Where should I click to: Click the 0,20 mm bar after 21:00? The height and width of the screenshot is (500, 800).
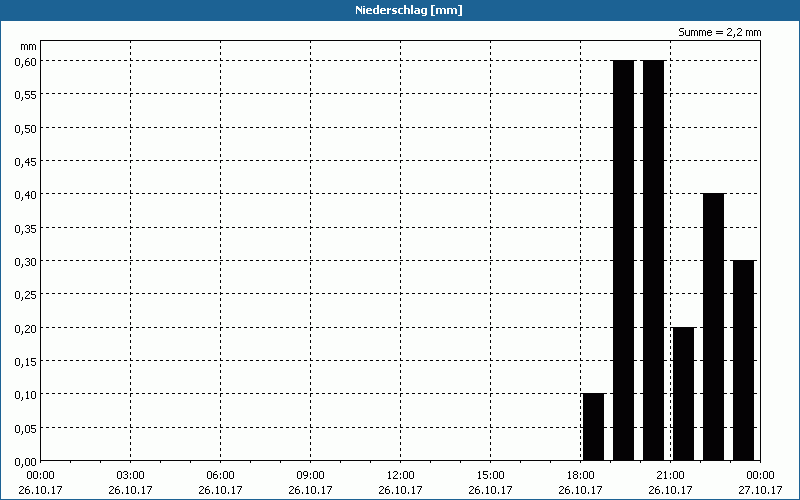tap(684, 394)
